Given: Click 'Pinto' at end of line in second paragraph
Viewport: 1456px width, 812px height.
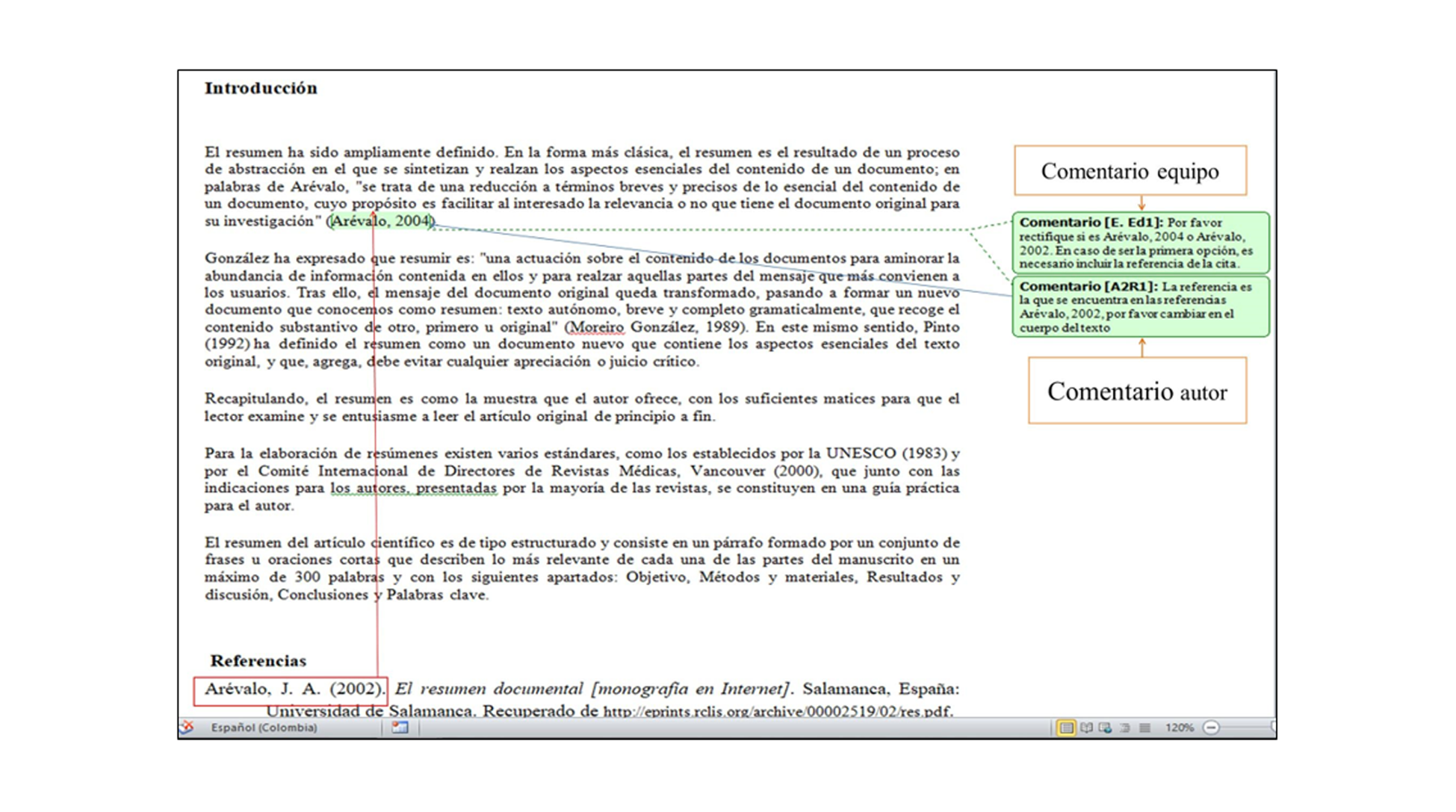Looking at the screenshot, I should pyautogui.click(x=941, y=327).
